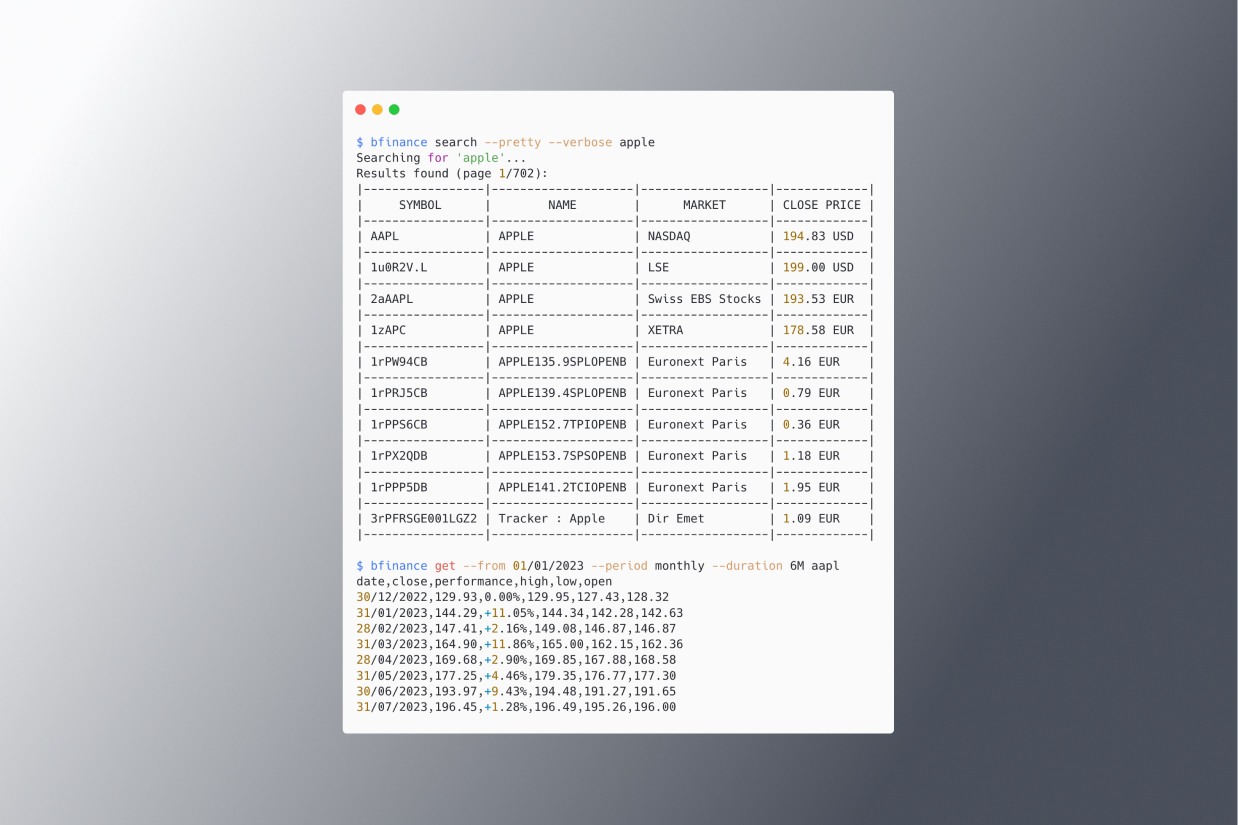Click the 1.18 EUR close price
Screen dimensions: 1238x825
812,456
